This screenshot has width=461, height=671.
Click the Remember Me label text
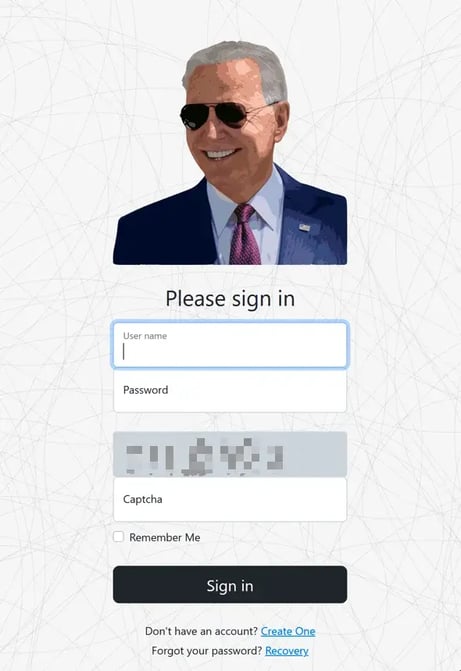point(165,537)
